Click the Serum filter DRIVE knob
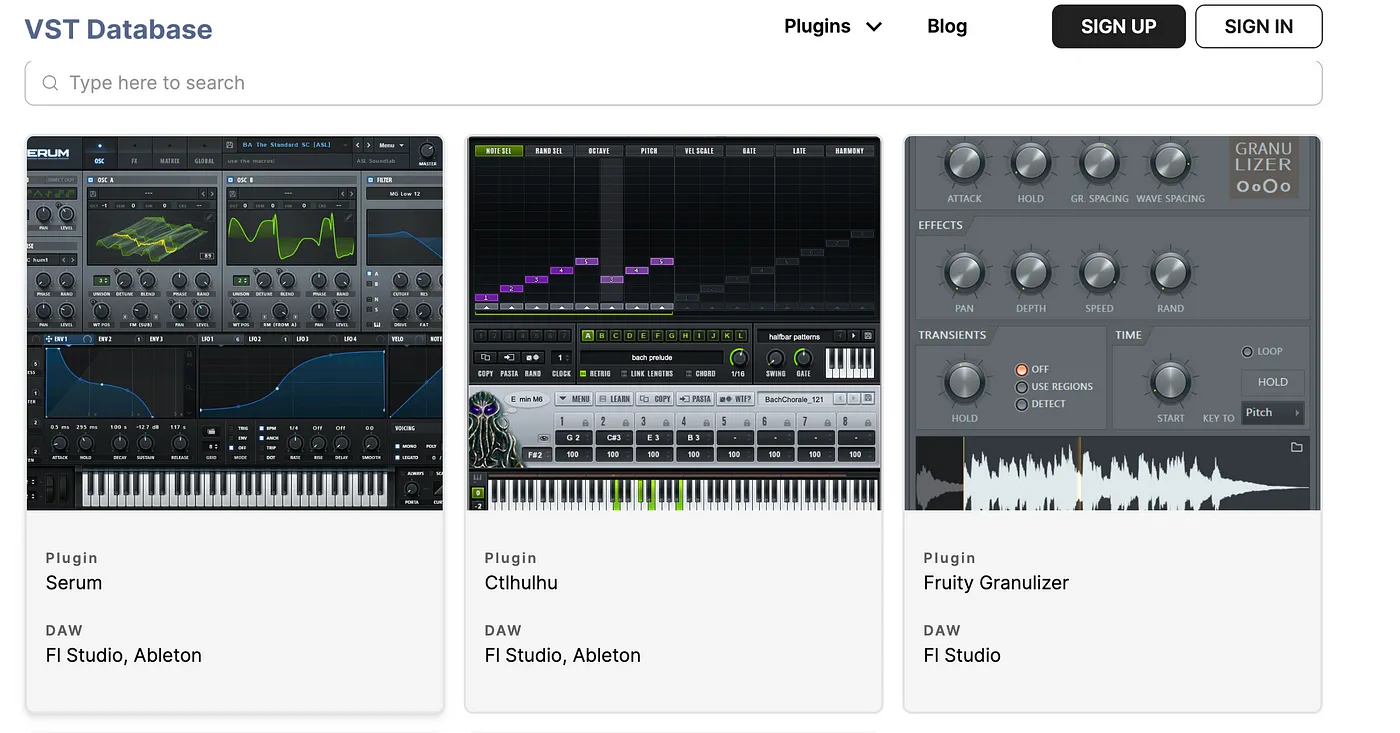Viewport: 1400px width, 733px height. 400,311
